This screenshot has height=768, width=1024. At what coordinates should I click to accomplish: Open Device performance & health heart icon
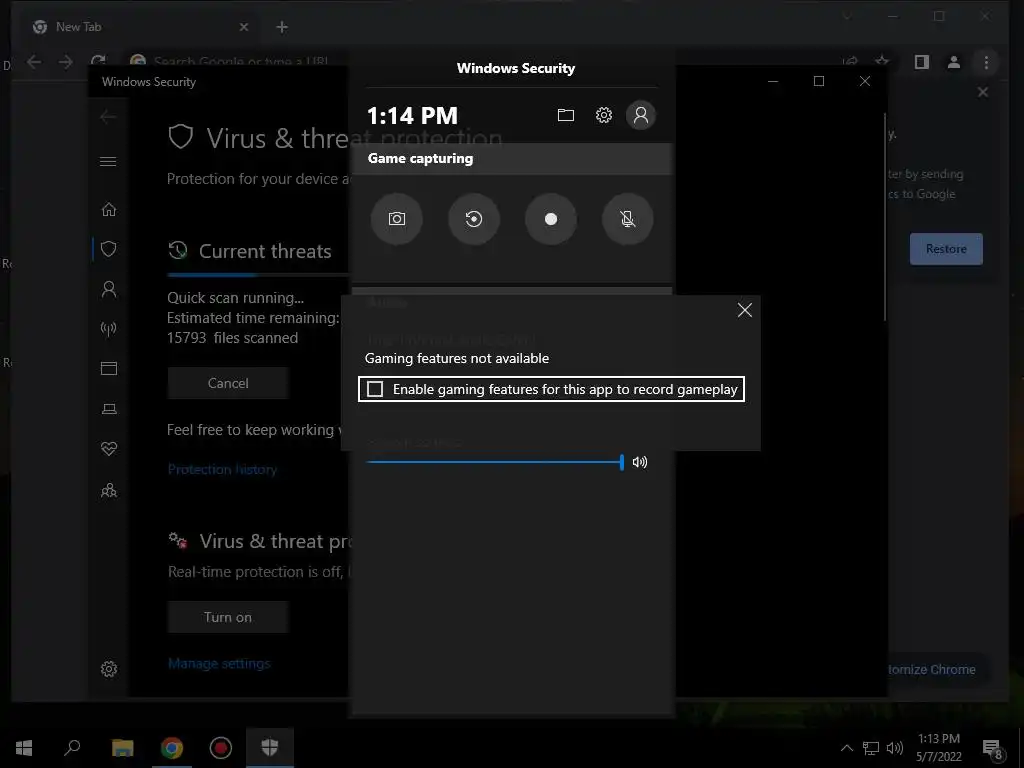(x=109, y=449)
